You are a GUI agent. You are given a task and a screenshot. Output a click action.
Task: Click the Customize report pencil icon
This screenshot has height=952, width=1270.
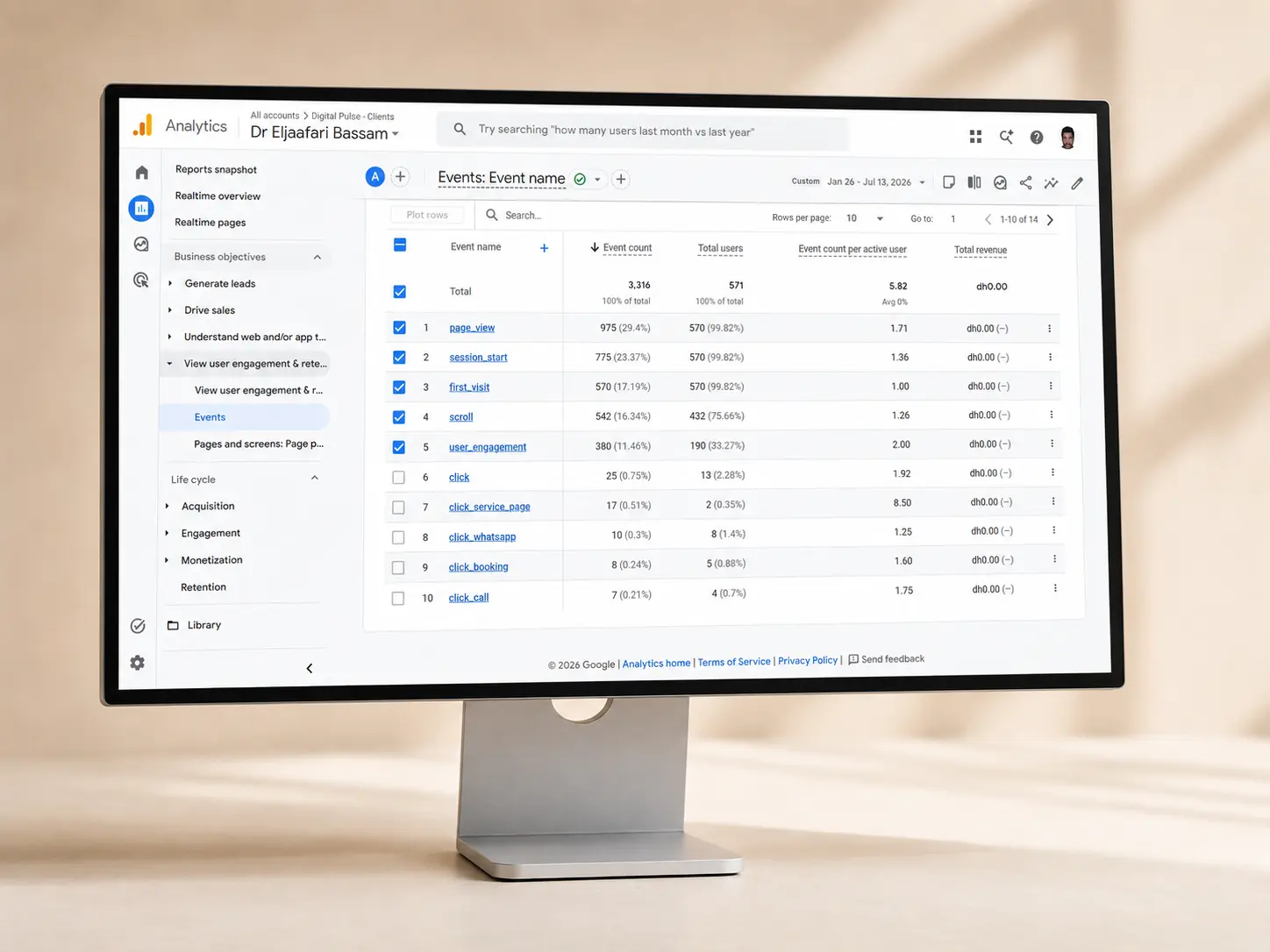point(1077,183)
